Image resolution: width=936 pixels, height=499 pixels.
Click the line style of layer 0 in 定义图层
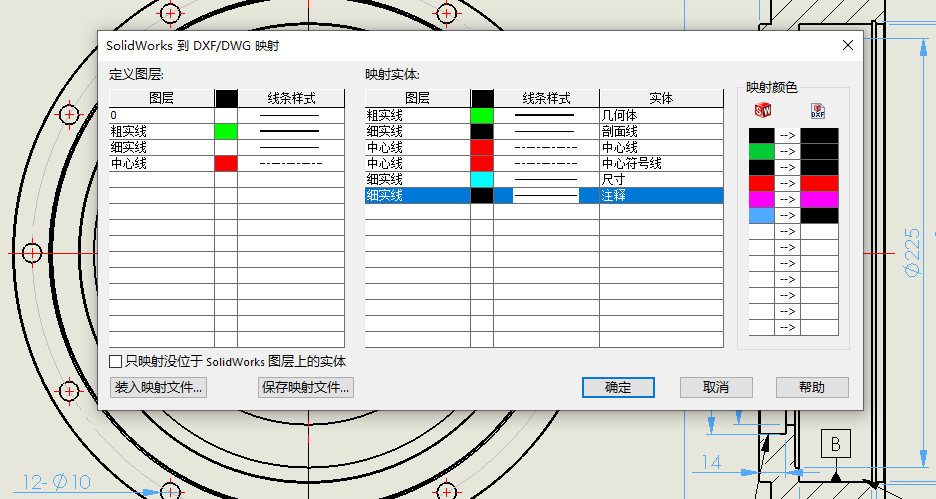click(291, 115)
